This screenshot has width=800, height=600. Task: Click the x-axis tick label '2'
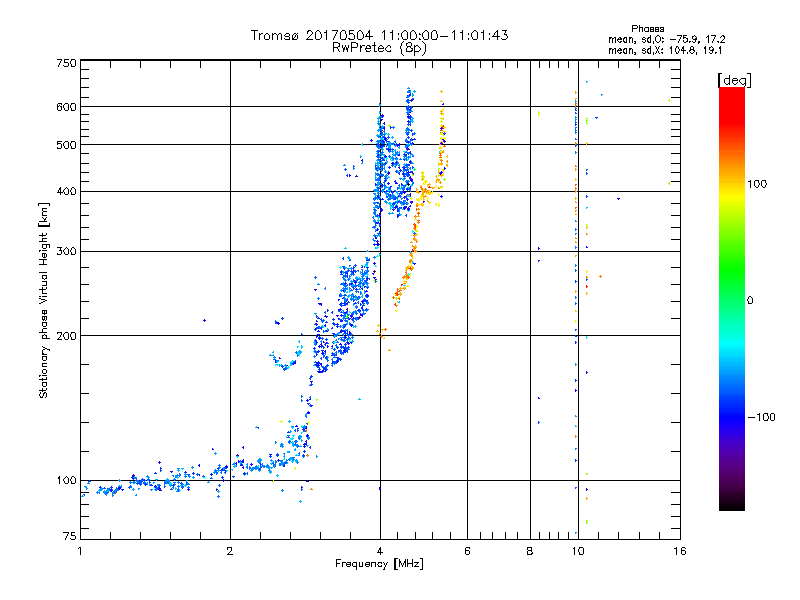[230, 551]
